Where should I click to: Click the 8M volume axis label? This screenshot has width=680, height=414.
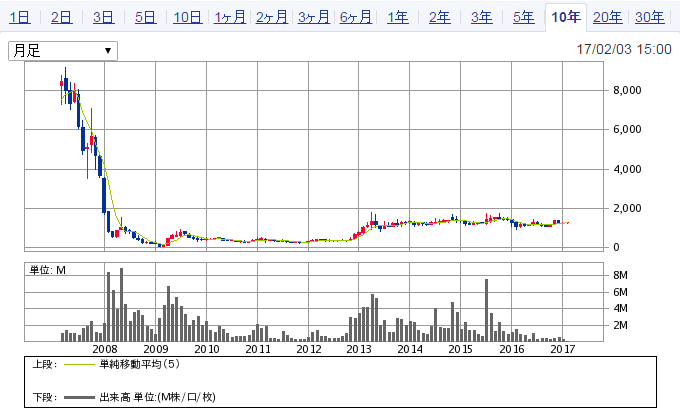click(620, 275)
